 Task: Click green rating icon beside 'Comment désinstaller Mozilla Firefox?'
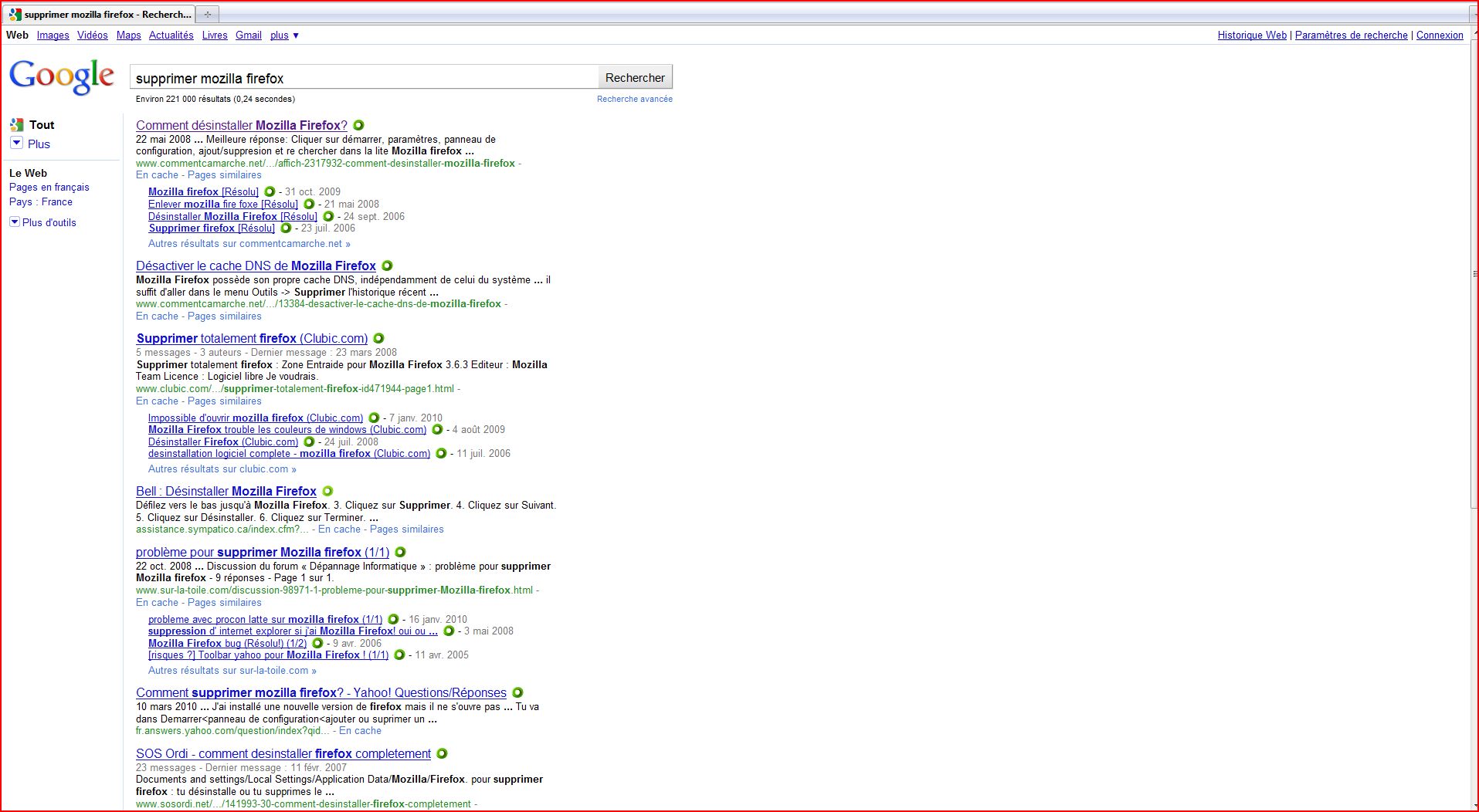point(358,125)
